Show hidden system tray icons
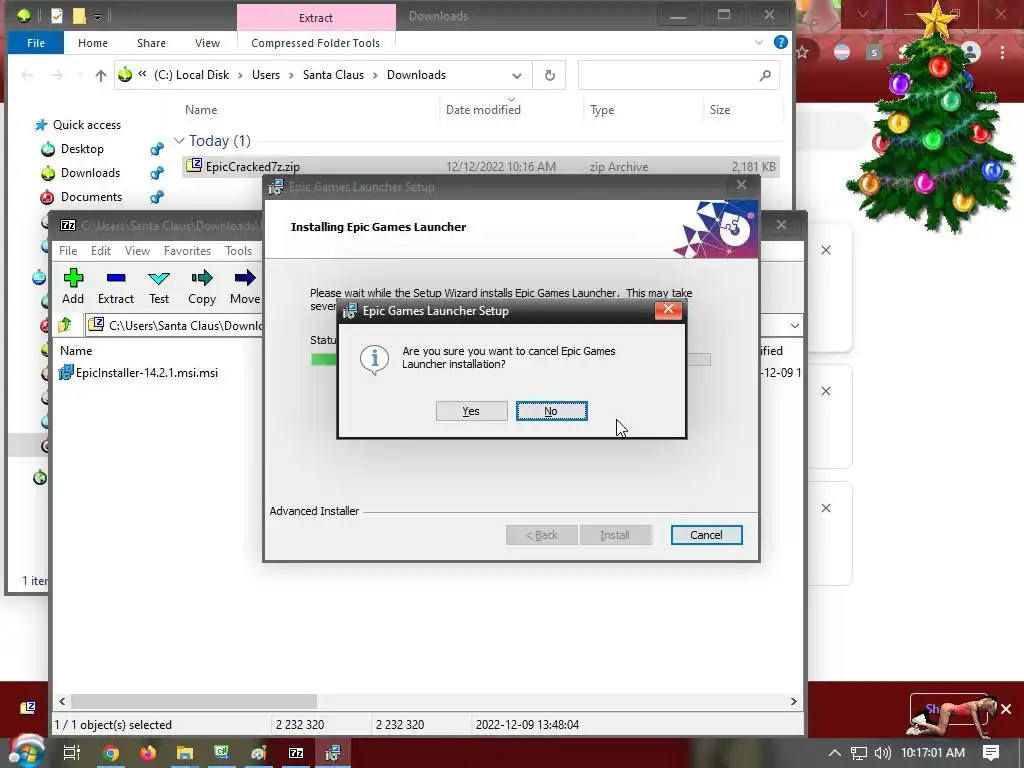The height and width of the screenshot is (768, 1024). (x=835, y=753)
